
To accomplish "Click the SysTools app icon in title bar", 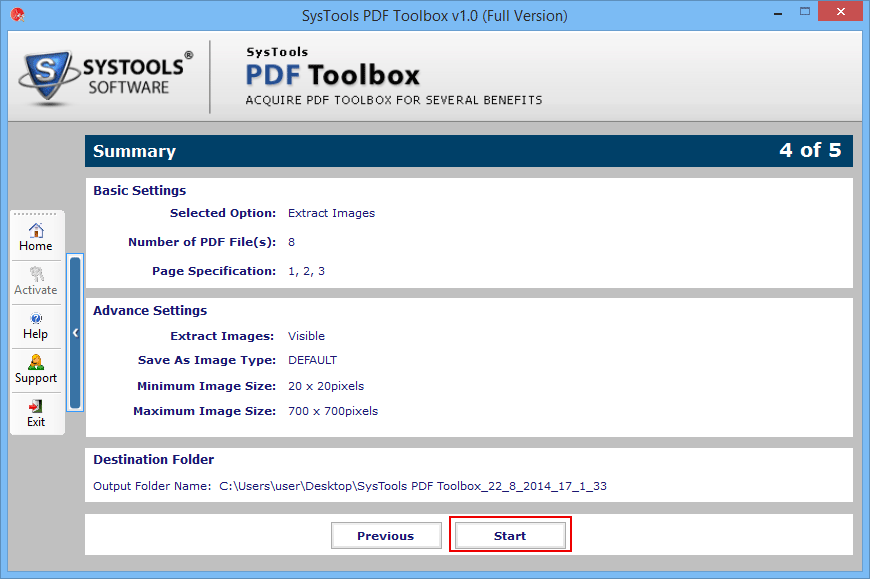I will pos(18,15).
